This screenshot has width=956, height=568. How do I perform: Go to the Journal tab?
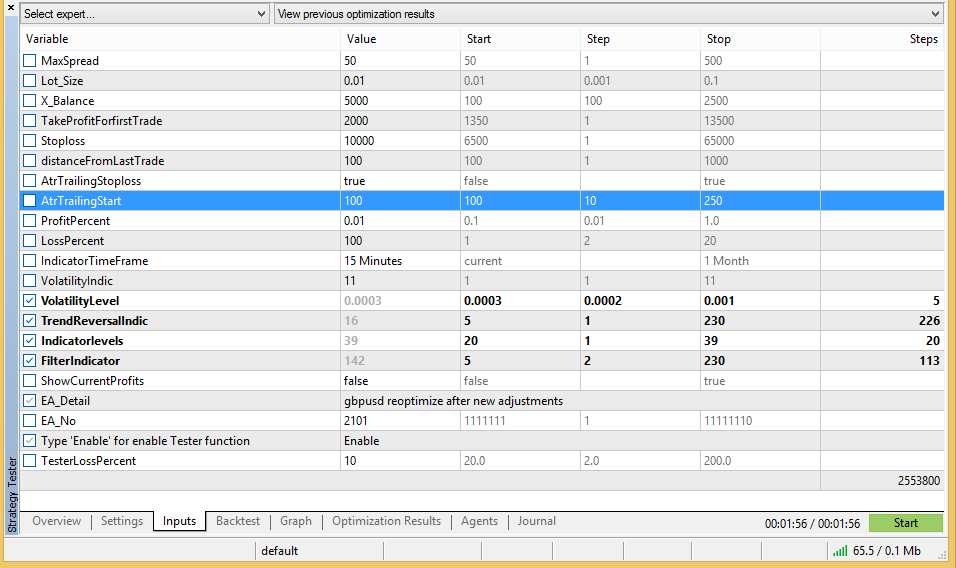(x=537, y=521)
